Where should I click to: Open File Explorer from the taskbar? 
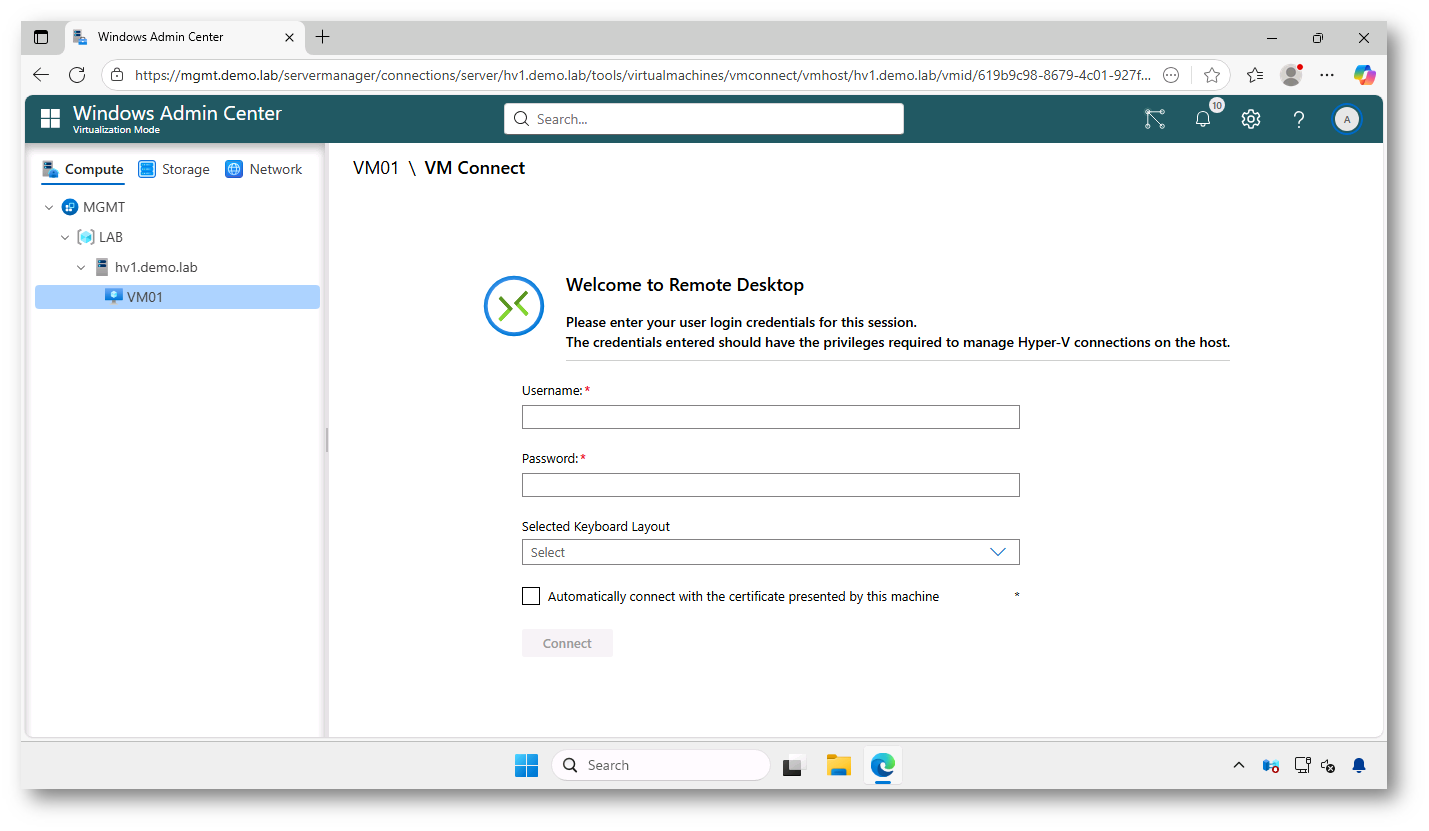(x=838, y=765)
